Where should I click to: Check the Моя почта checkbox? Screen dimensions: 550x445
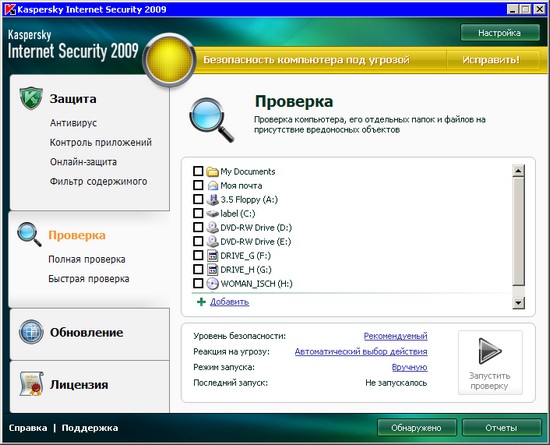(198, 185)
